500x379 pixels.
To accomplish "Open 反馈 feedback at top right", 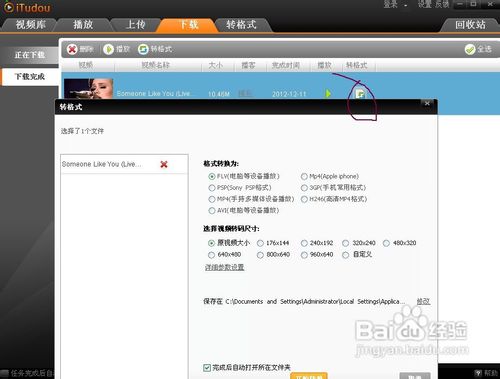I will tap(442, 4).
